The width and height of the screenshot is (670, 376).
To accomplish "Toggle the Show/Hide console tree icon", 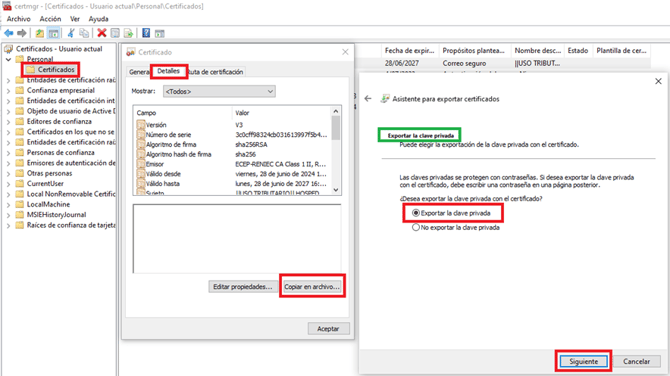I will tap(53, 33).
